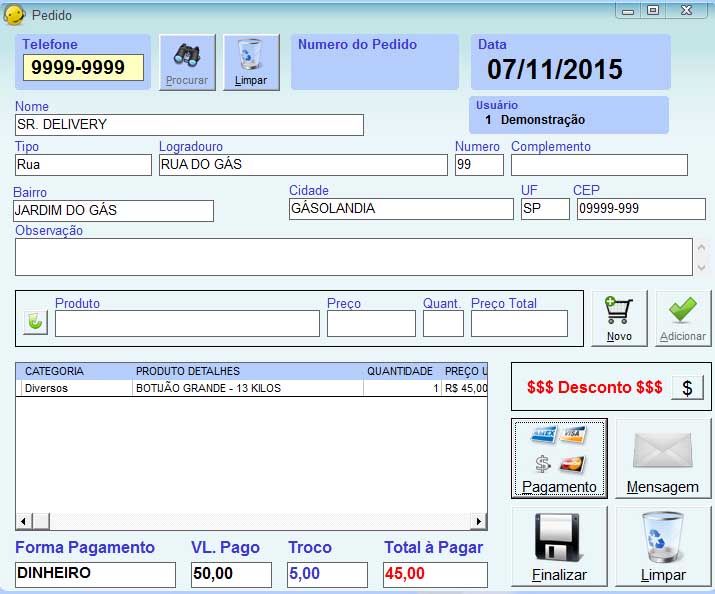Open Pagamento credit cards button
The width and height of the screenshot is (715, 594).
[x=560, y=458]
